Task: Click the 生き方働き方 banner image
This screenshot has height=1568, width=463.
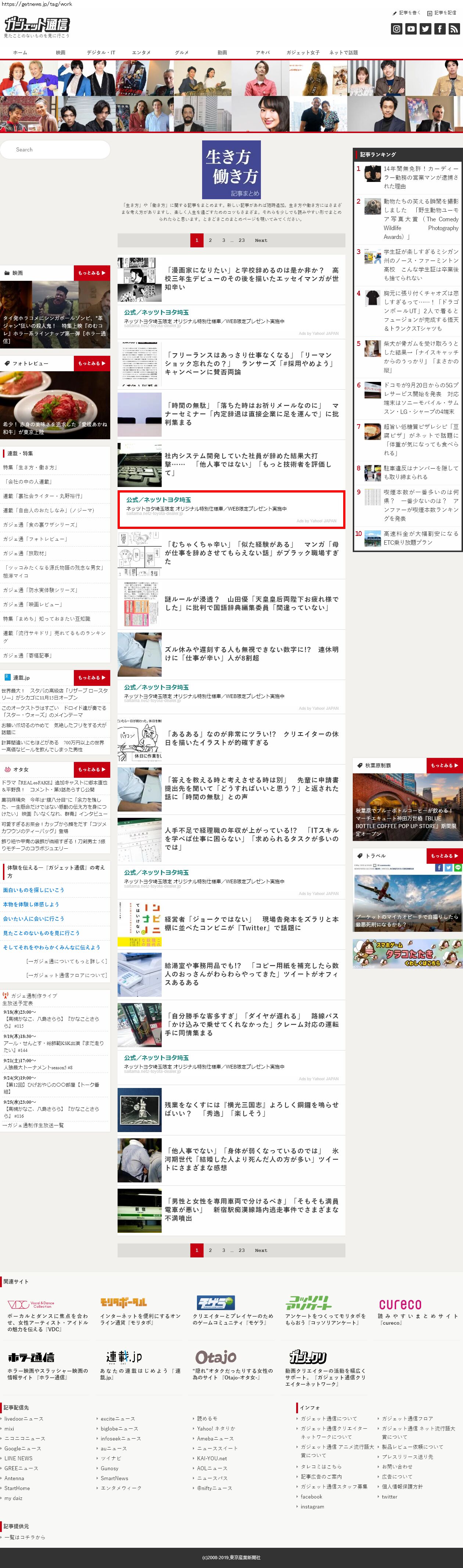Action: (231, 170)
